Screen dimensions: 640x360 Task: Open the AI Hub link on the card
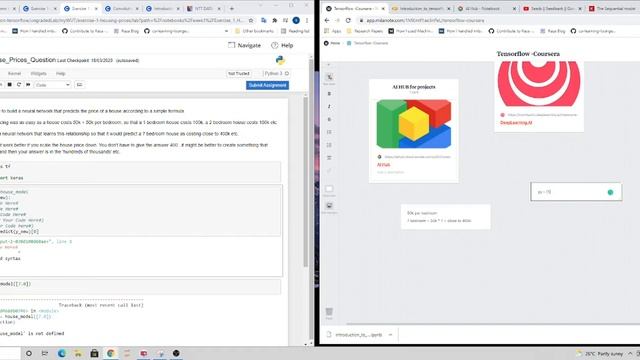(x=383, y=165)
